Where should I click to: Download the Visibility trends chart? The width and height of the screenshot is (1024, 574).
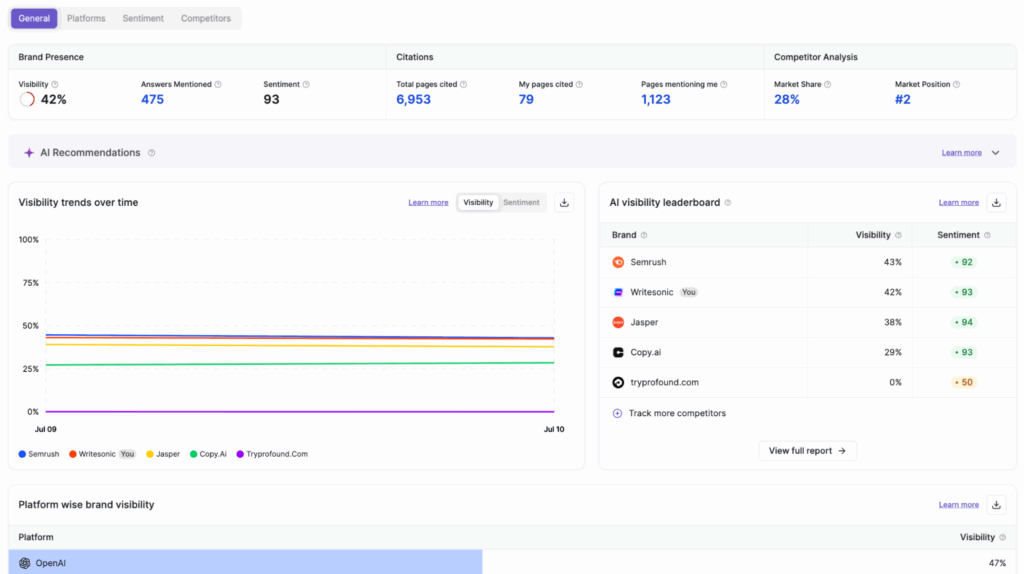(564, 203)
